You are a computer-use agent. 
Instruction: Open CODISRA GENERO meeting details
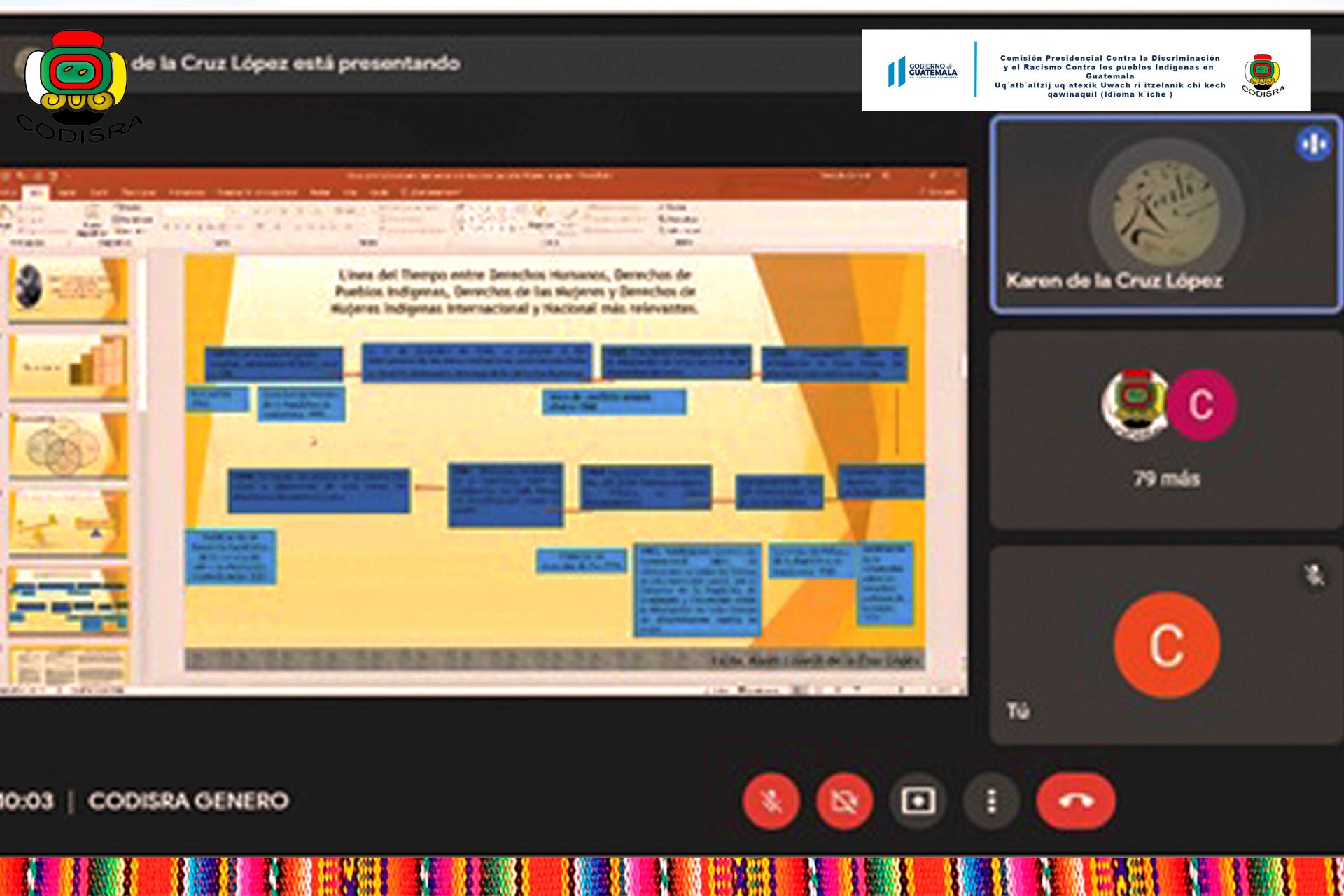(x=188, y=801)
